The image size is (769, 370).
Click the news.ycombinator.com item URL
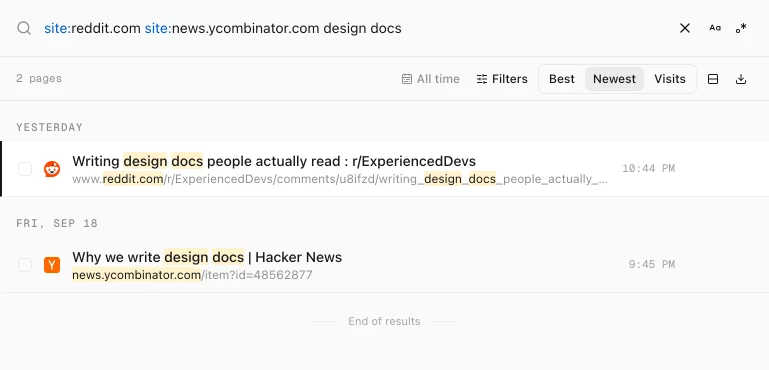coord(192,275)
